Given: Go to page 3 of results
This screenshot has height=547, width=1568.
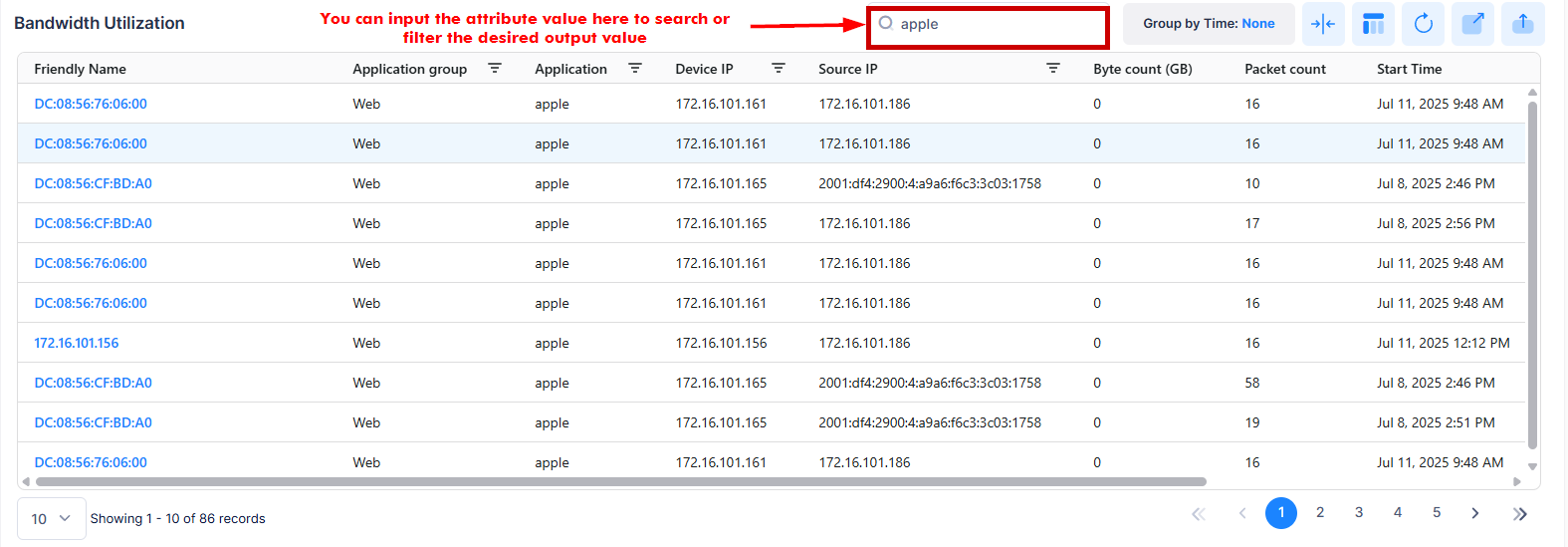Looking at the screenshot, I should coord(1358,513).
